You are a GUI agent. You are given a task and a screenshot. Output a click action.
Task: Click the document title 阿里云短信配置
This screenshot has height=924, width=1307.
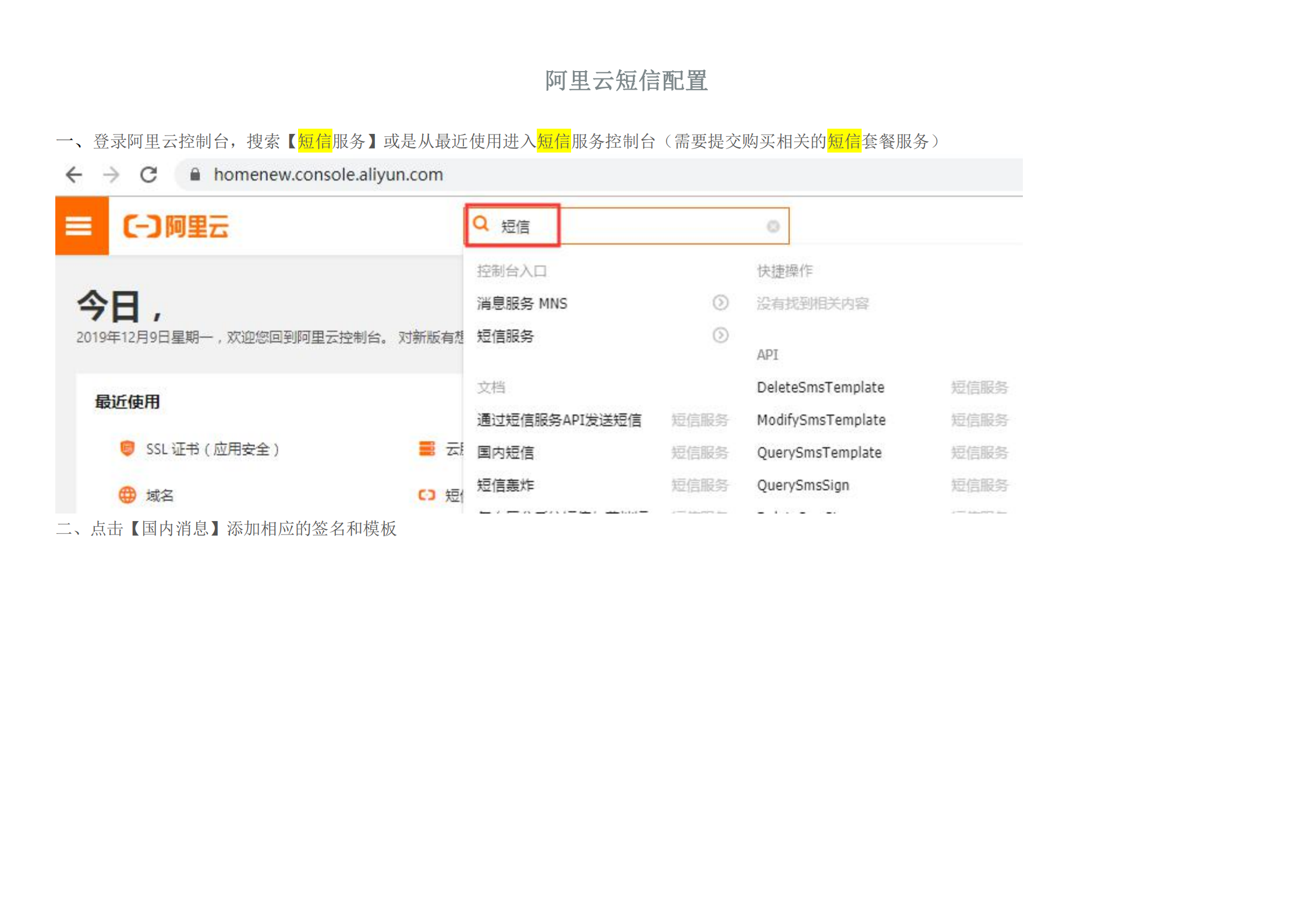[x=626, y=80]
